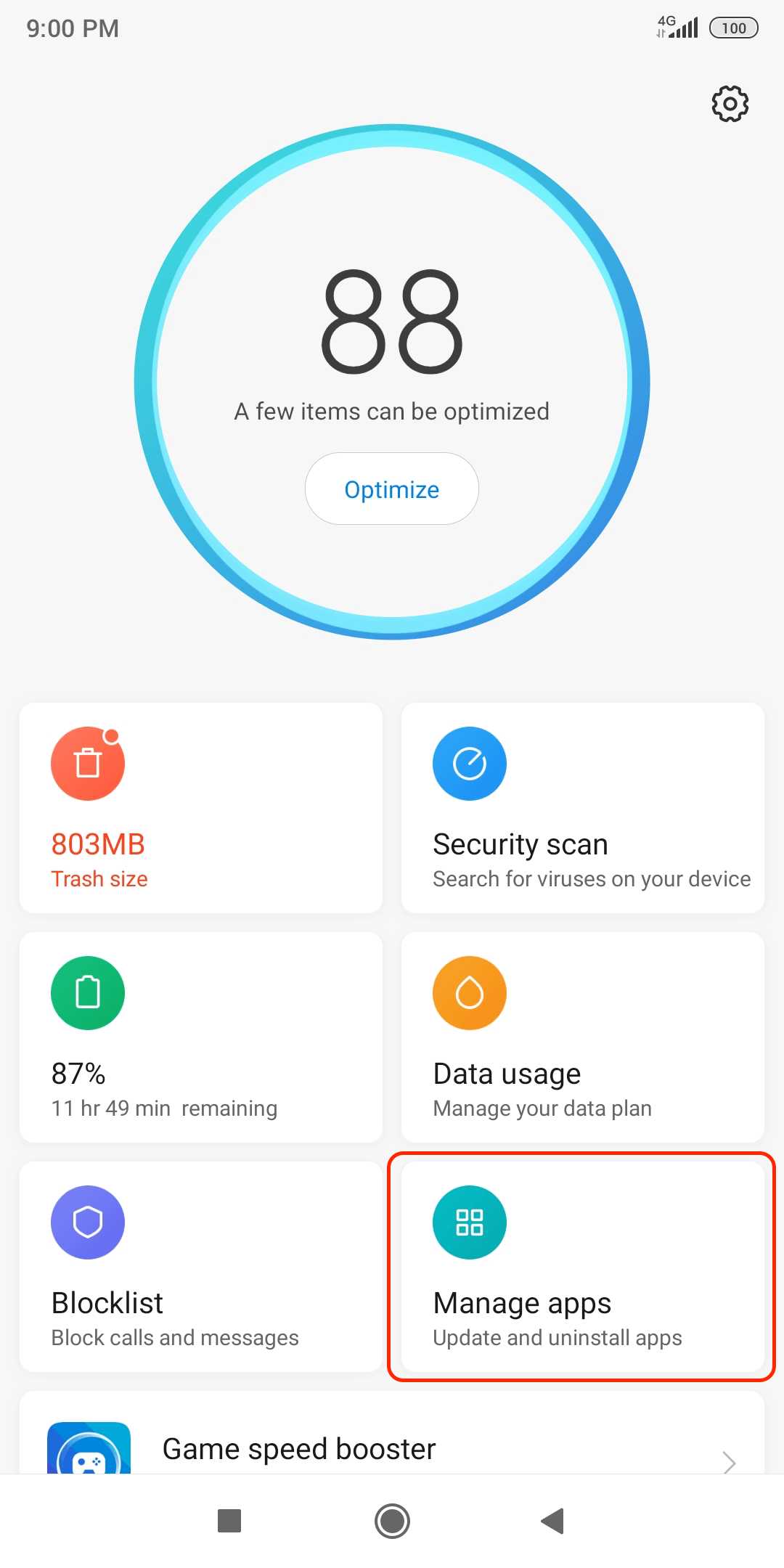Open the Game speed booster entry
This screenshot has height=1568, width=784.
(299, 1449)
